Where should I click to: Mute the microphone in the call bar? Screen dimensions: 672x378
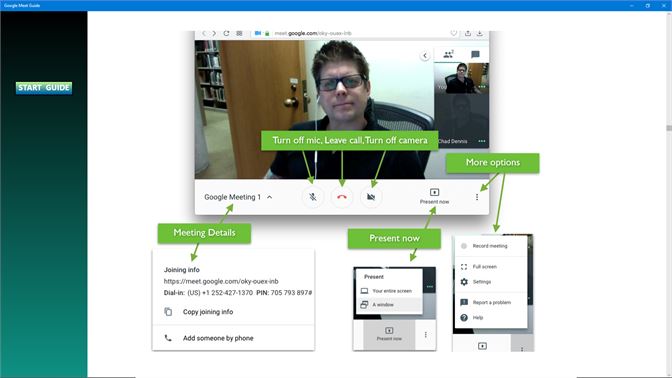[x=313, y=197]
